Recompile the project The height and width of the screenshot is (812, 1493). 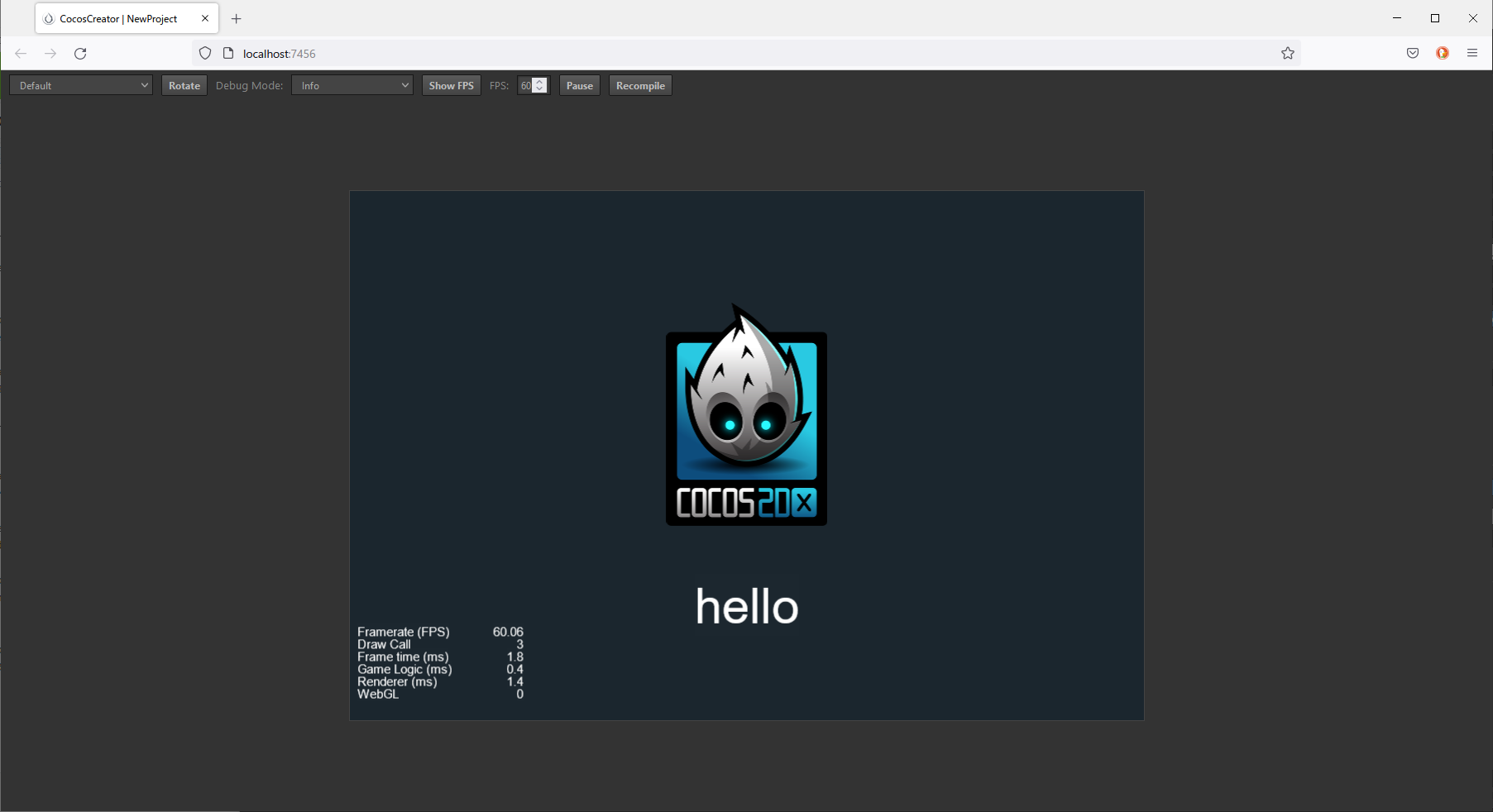[x=640, y=86]
